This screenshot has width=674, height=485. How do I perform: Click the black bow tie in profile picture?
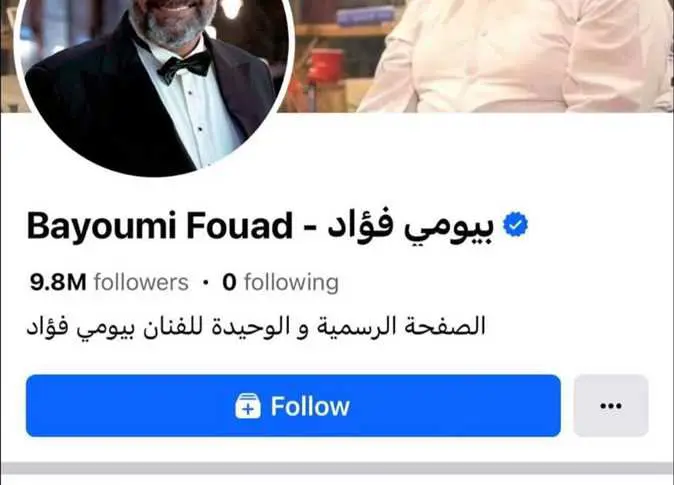click(184, 67)
